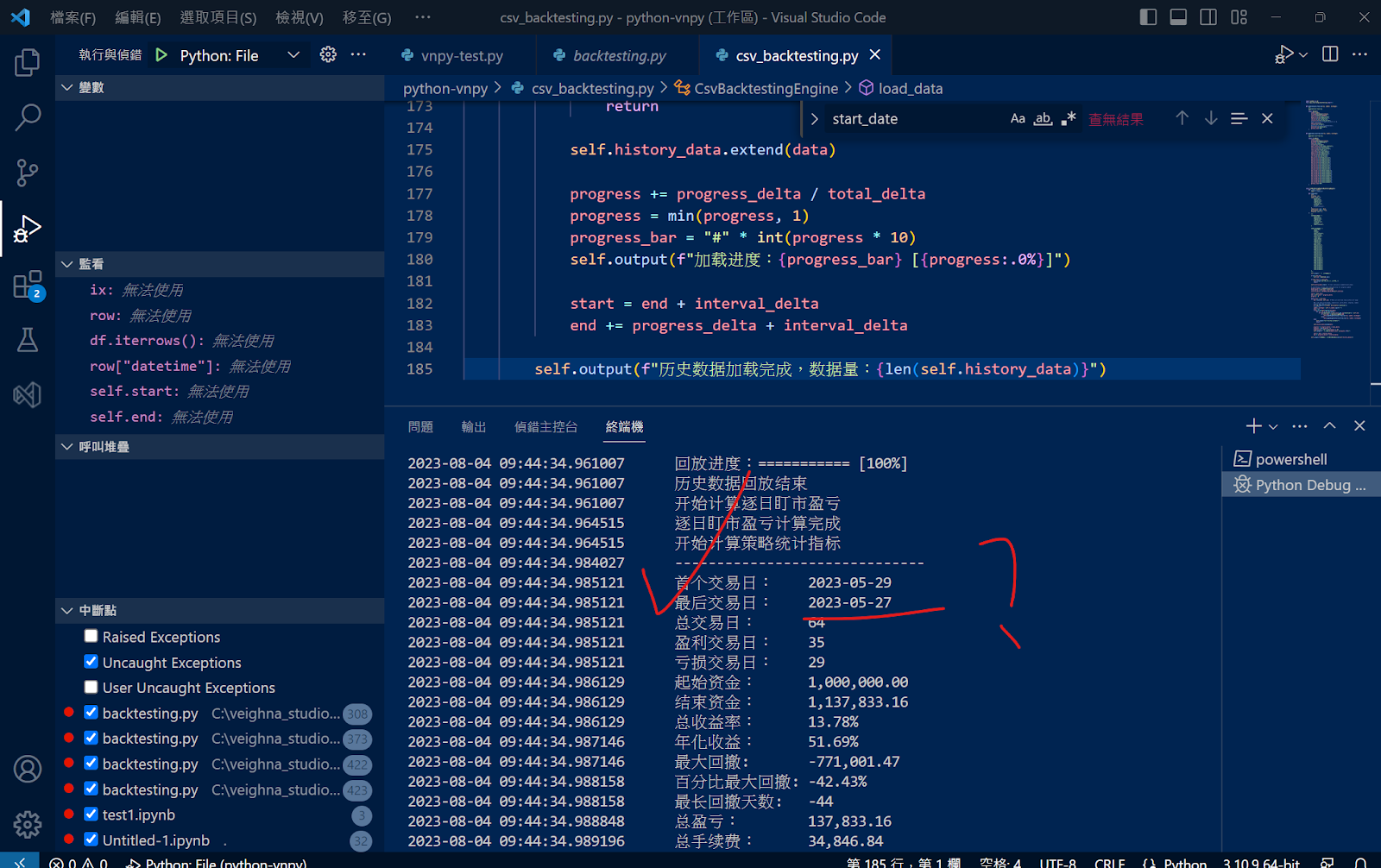Open the 檢視(V) menu
The height and width of the screenshot is (868, 1381).
300,17
